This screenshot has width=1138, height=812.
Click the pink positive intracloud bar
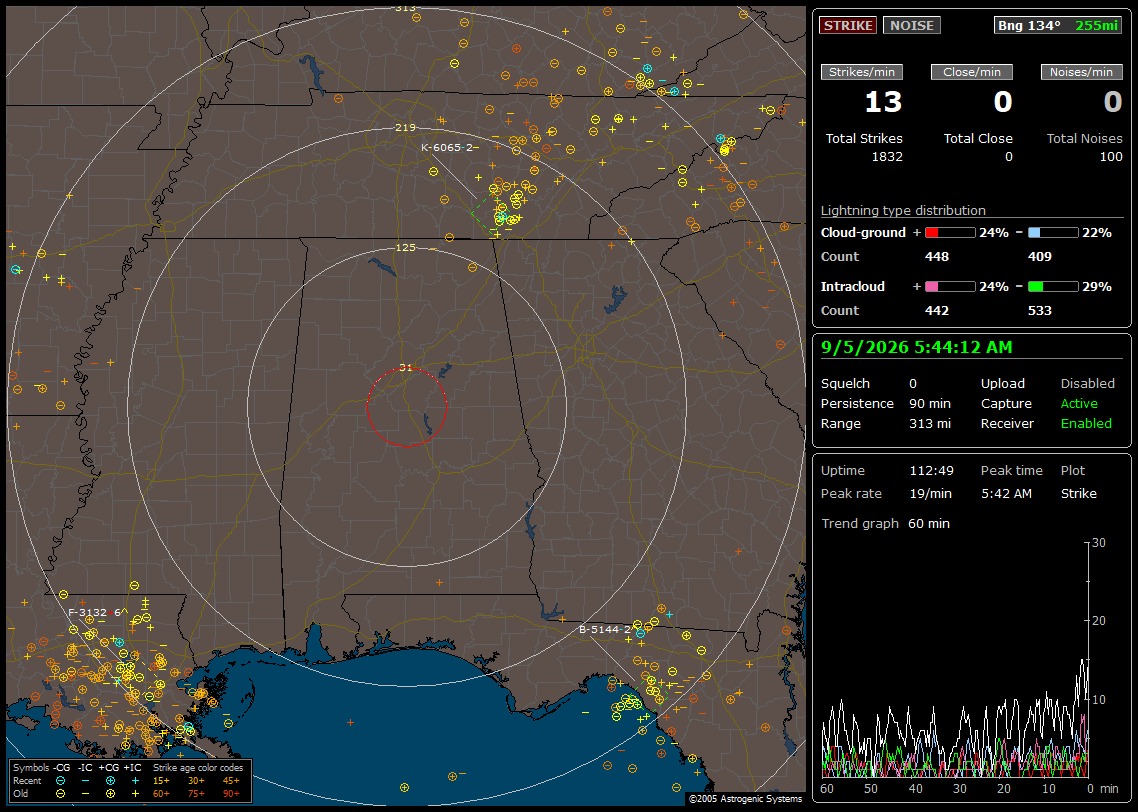[950, 287]
